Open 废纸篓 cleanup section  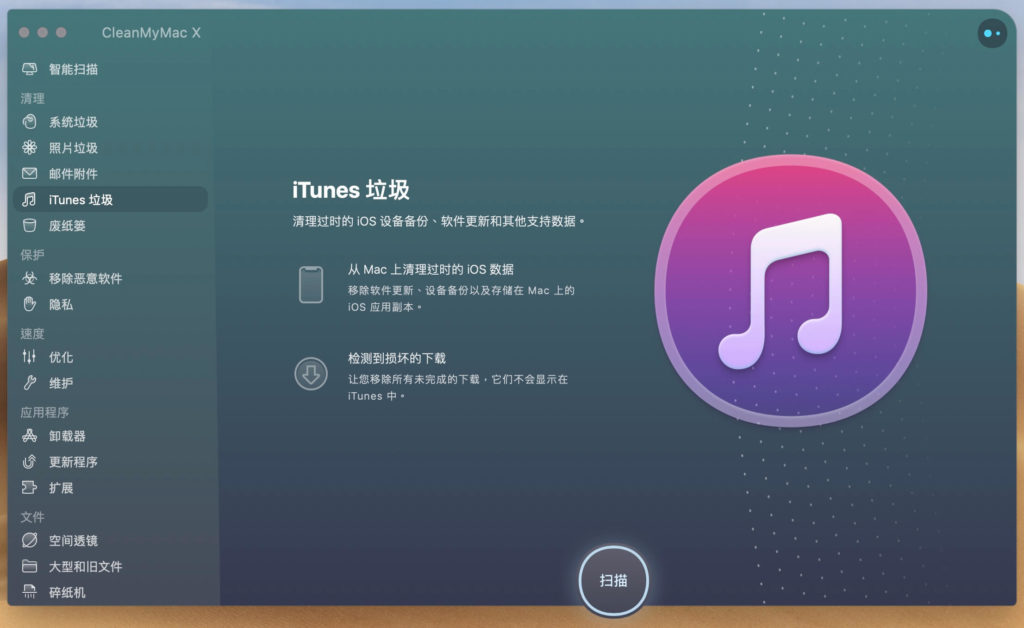point(67,226)
